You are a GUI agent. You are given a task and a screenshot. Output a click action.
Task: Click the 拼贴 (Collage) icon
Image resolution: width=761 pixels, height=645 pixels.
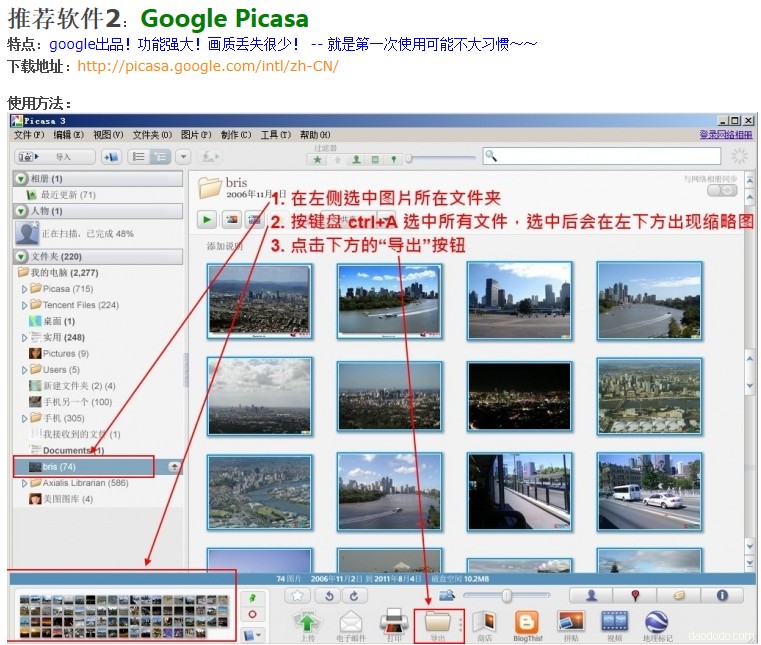[571, 622]
